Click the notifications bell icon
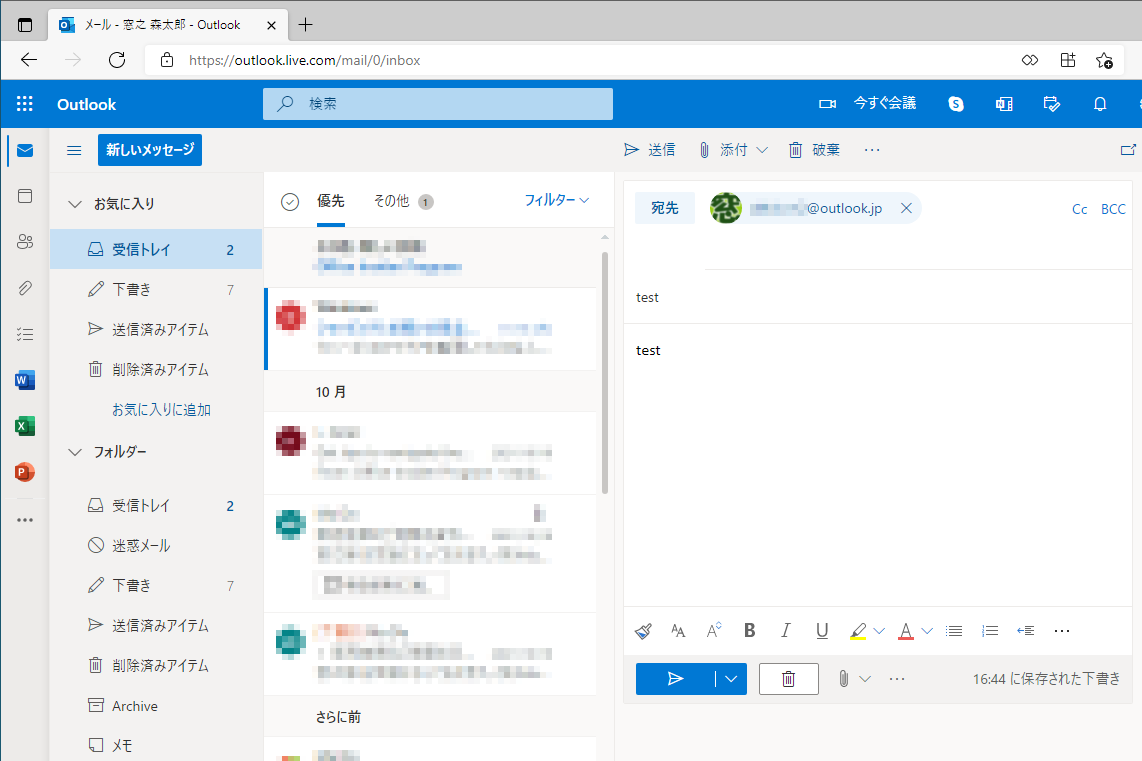This screenshot has width=1142, height=761. (1099, 103)
